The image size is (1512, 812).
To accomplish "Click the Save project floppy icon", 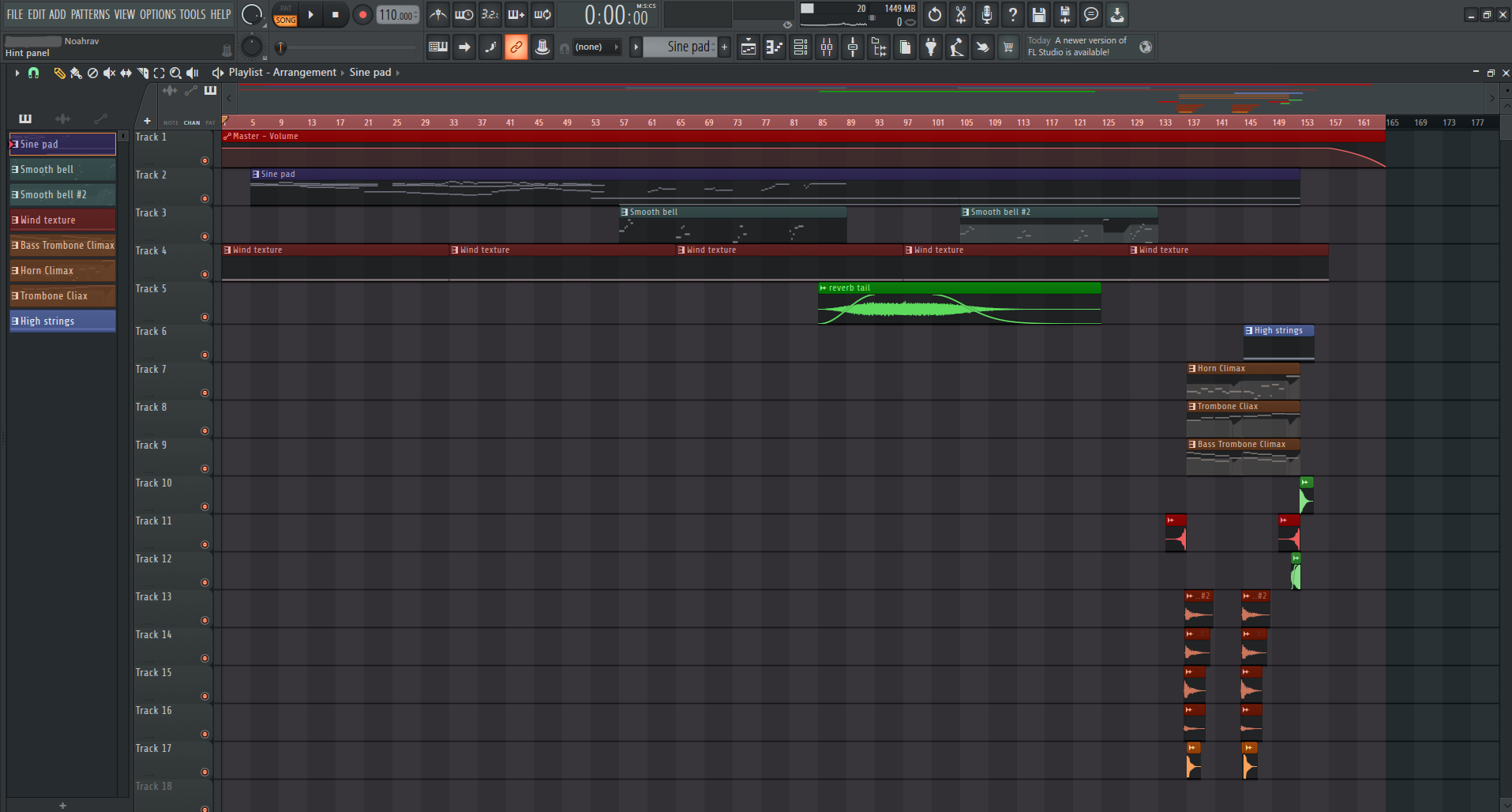I will [x=1039, y=14].
